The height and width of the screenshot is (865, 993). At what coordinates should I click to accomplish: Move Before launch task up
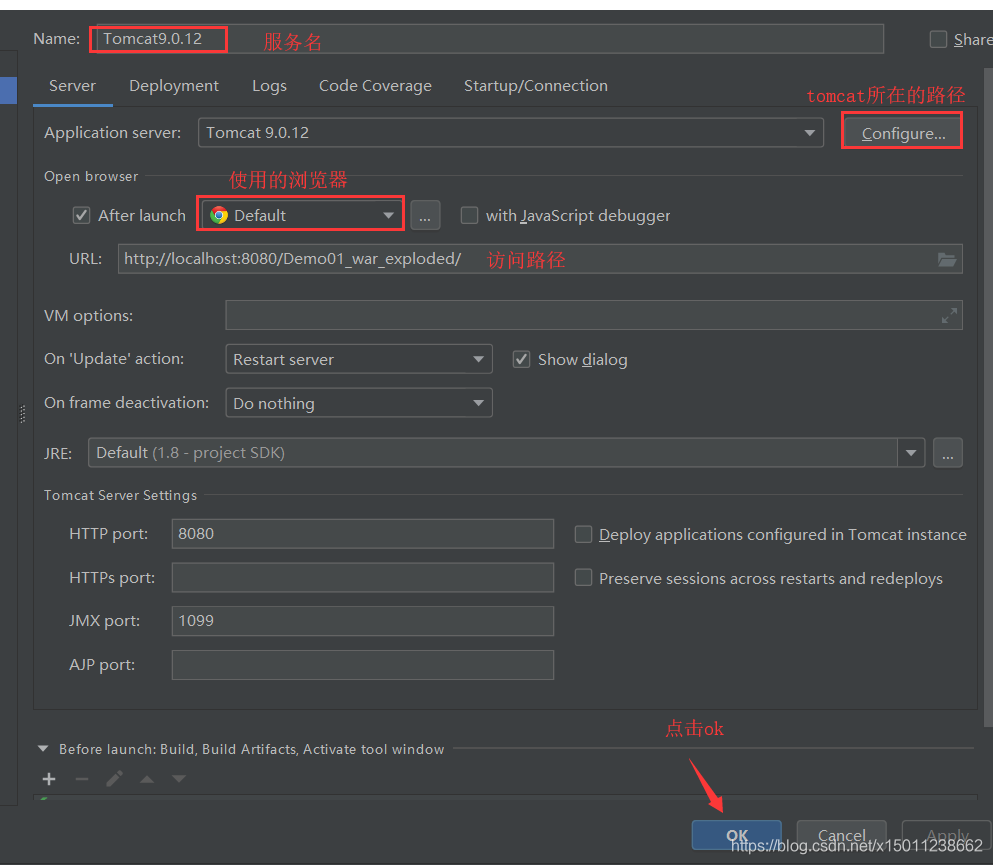coord(147,779)
